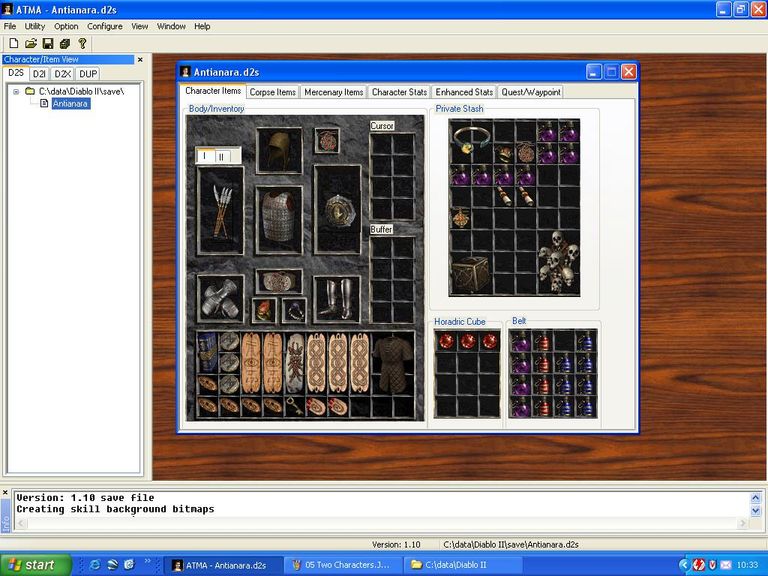
Task: Switch to weapon set II
Action: pyautogui.click(x=221, y=157)
